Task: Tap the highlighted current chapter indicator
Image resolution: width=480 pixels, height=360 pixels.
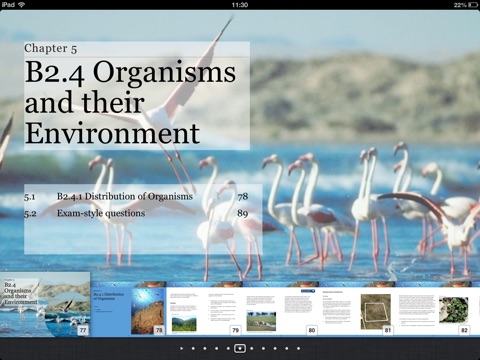Action: [x=240, y=348]
